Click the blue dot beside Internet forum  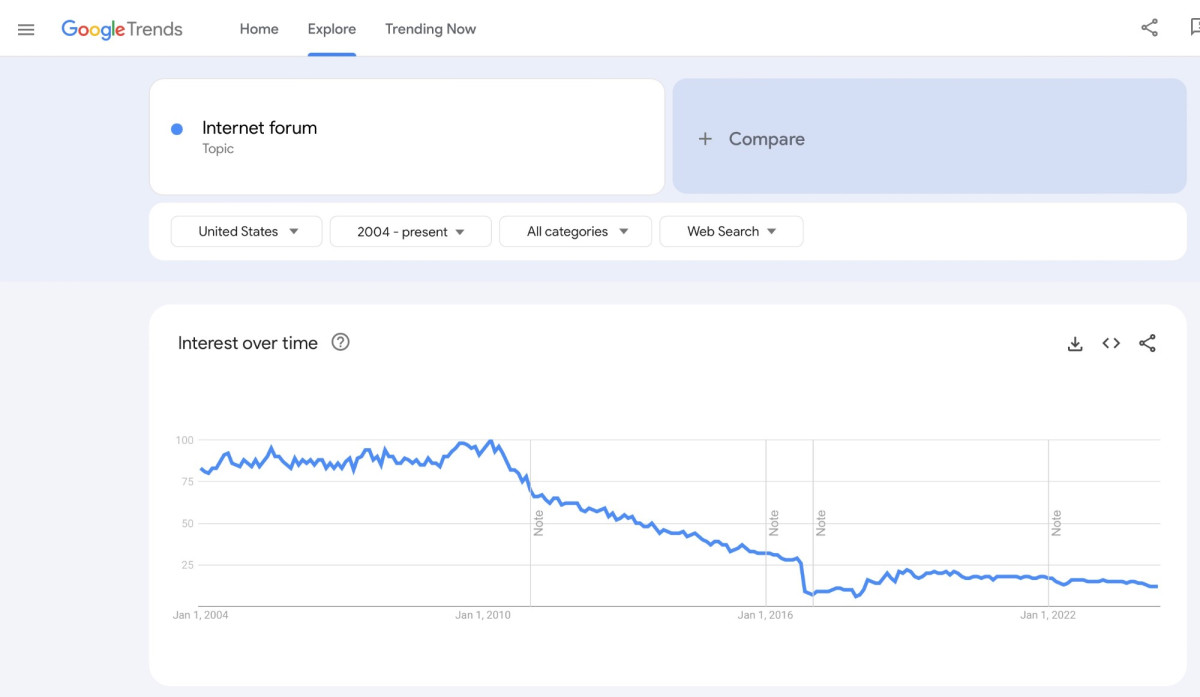pos(177,129)
